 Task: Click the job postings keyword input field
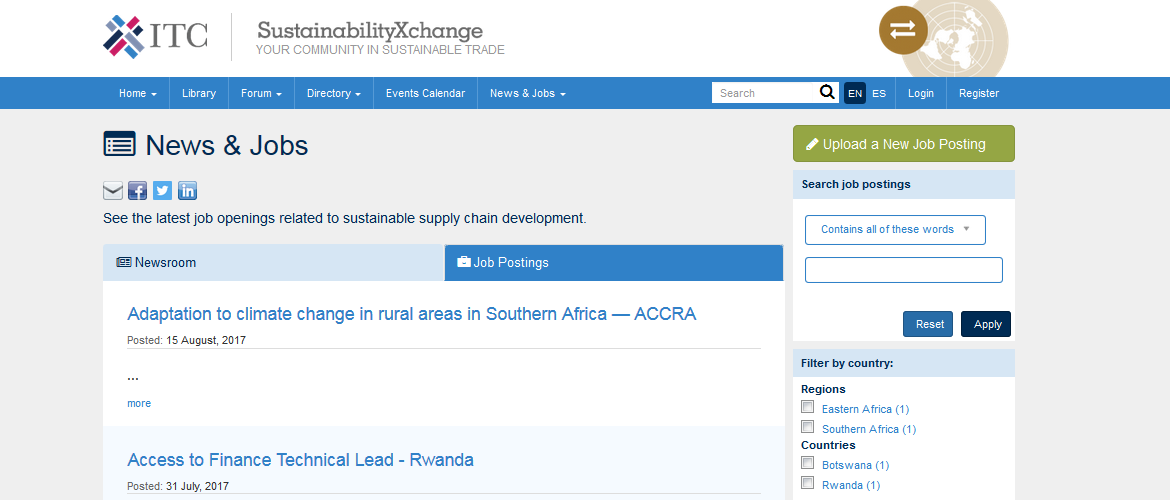pyautogui.click(x=904, y=270)
